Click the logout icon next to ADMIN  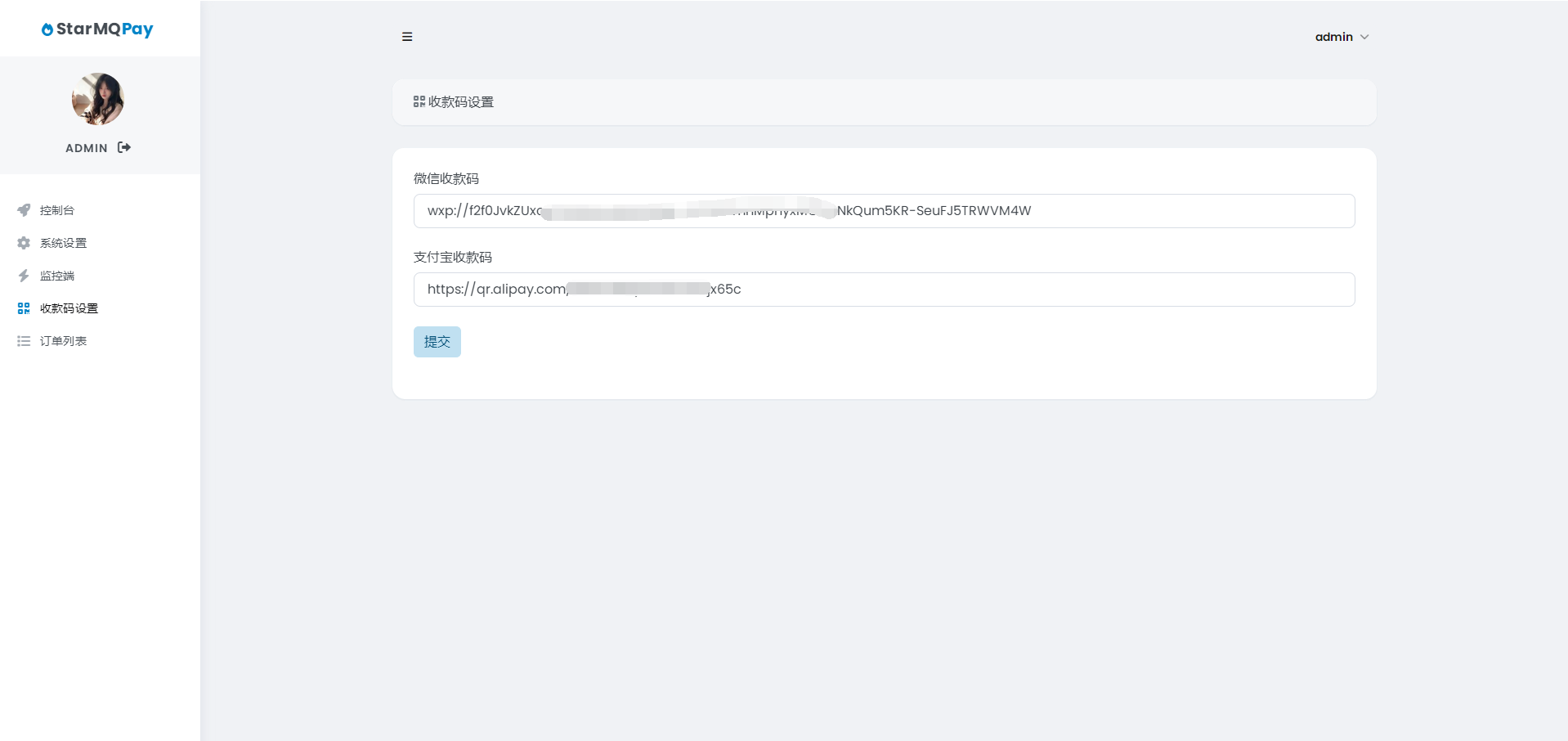click(124, 147)
